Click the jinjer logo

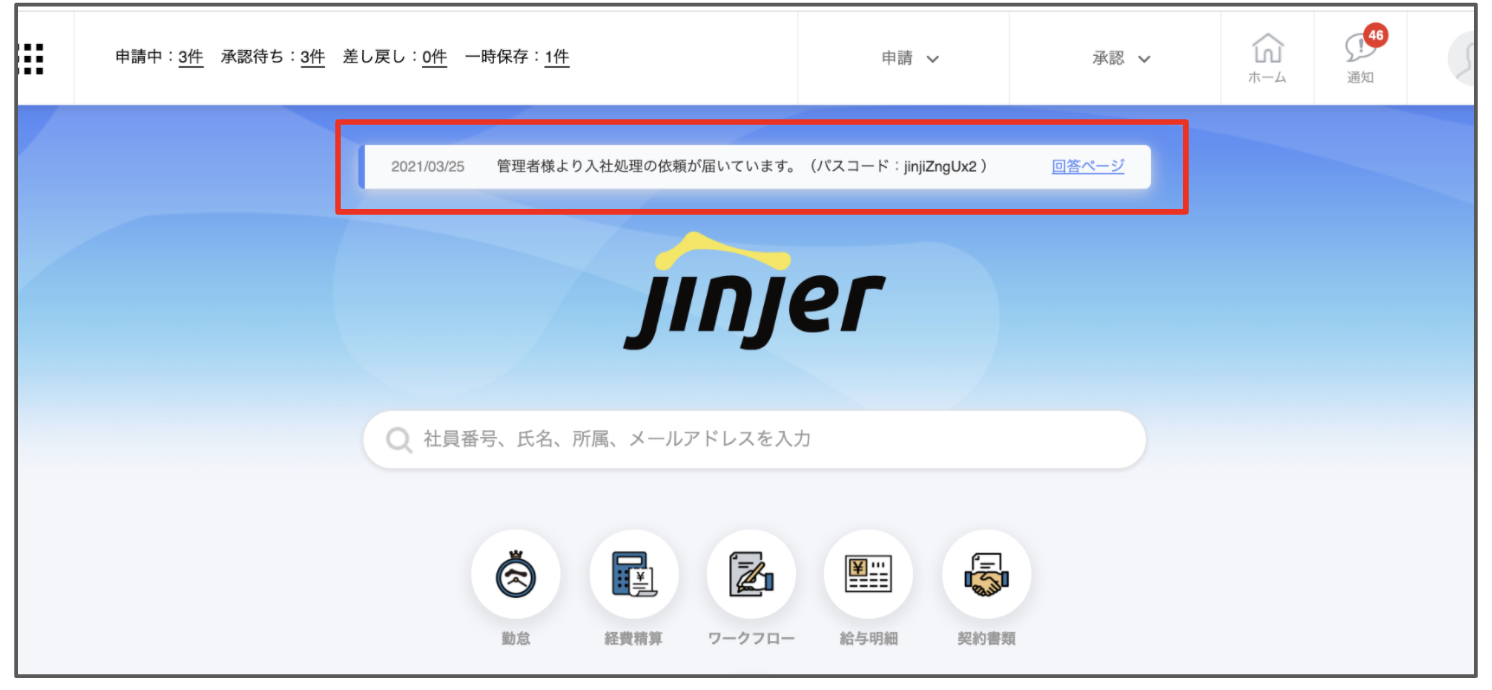754,294
